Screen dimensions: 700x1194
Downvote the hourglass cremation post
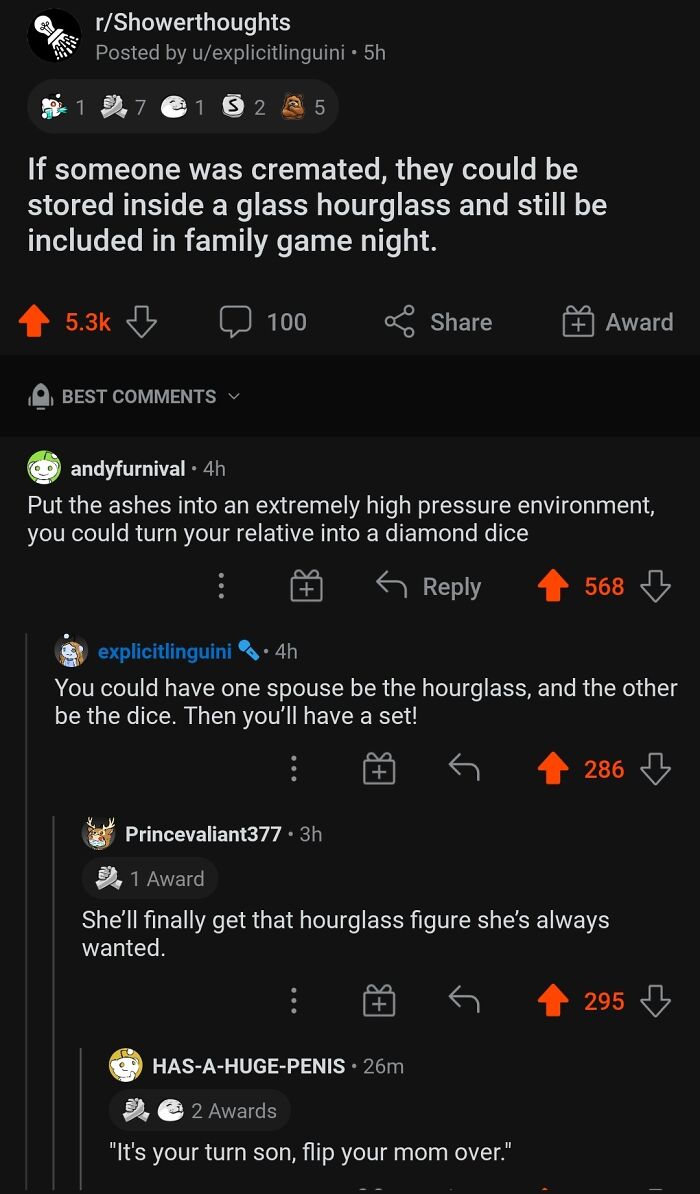(141, 322)
